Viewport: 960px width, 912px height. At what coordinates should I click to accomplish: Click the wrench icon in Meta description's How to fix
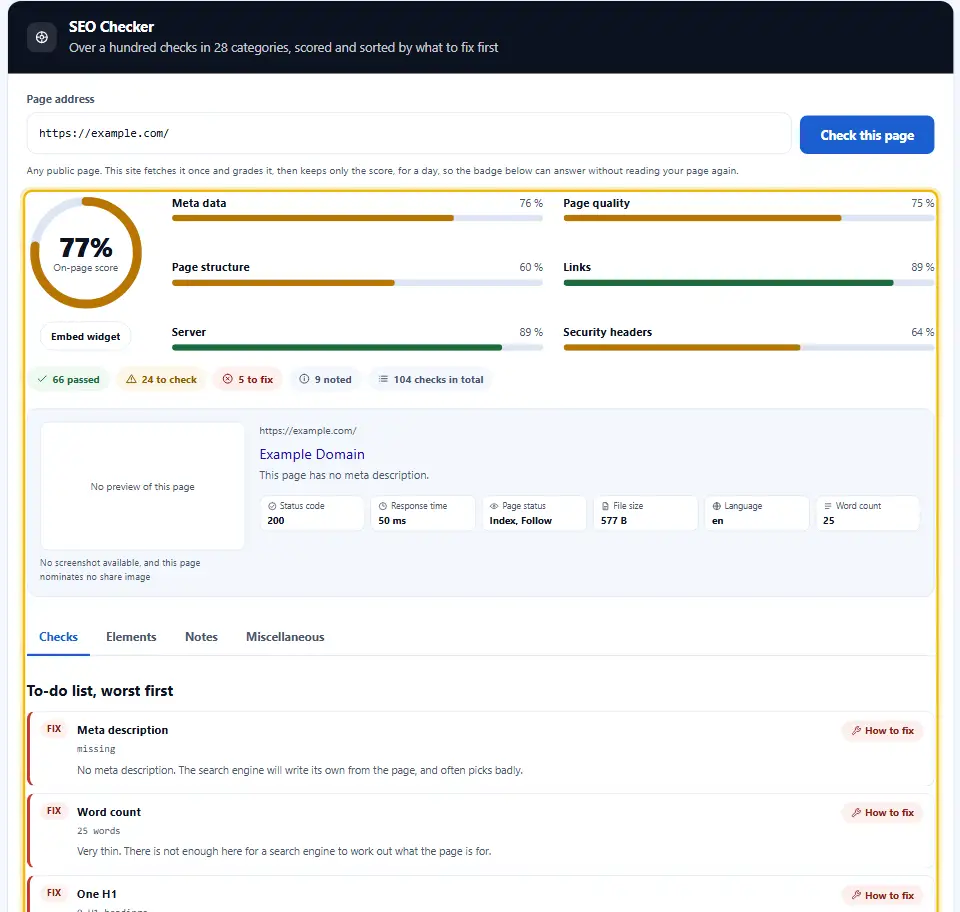coord(857,731)
